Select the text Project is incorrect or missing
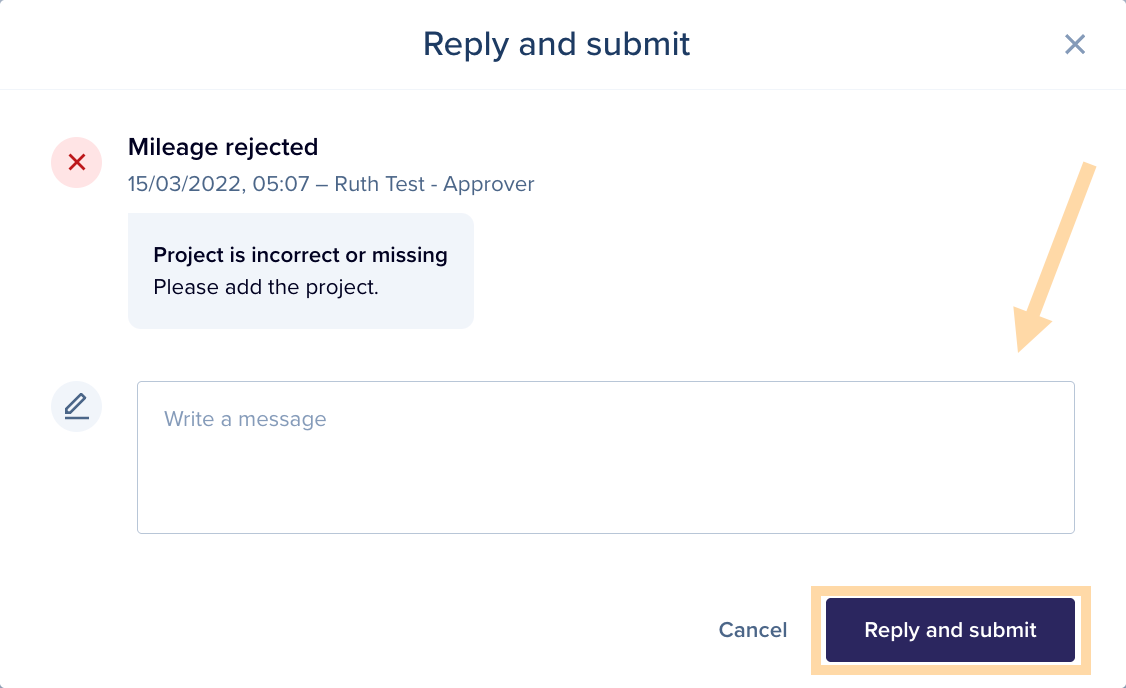The width and height of the screenshot is (1126, 688). [x=300, y=255]
